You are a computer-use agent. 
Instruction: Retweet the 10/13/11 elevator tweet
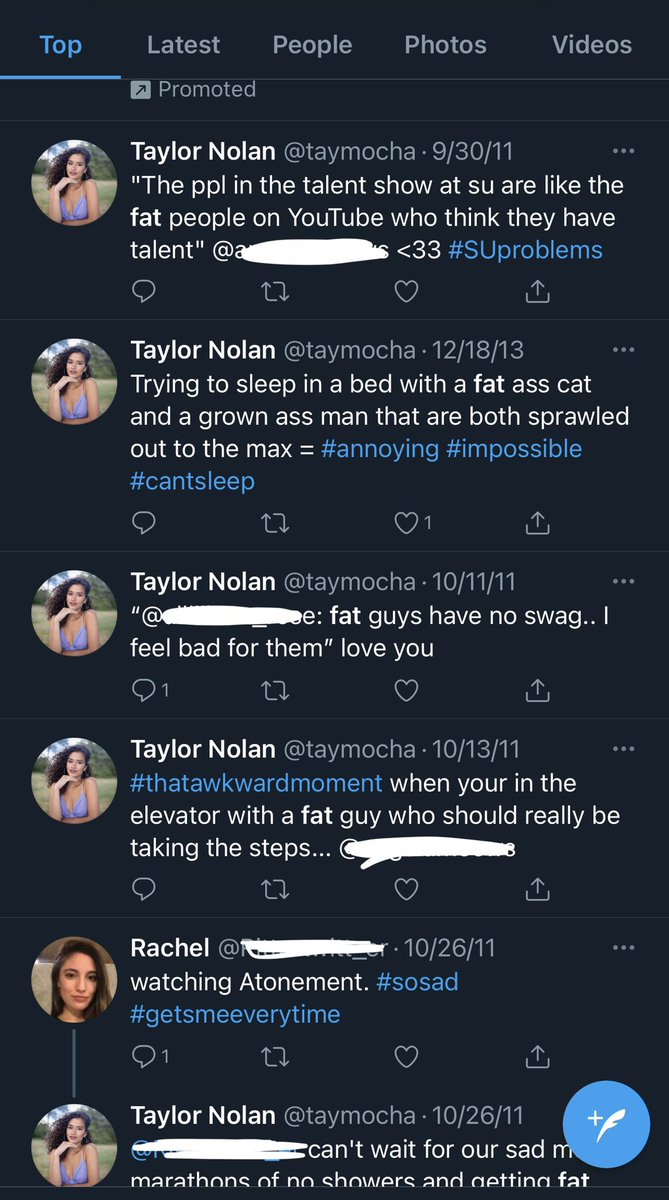coord(275,889)
